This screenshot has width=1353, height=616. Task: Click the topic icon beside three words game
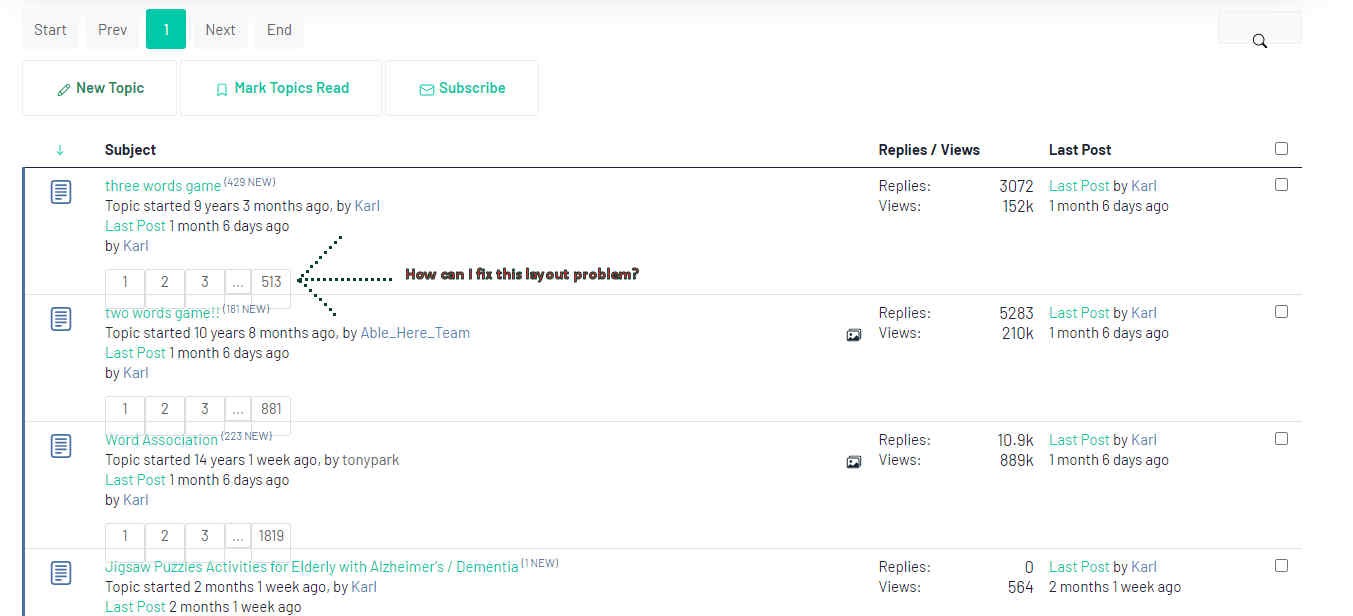61,192
